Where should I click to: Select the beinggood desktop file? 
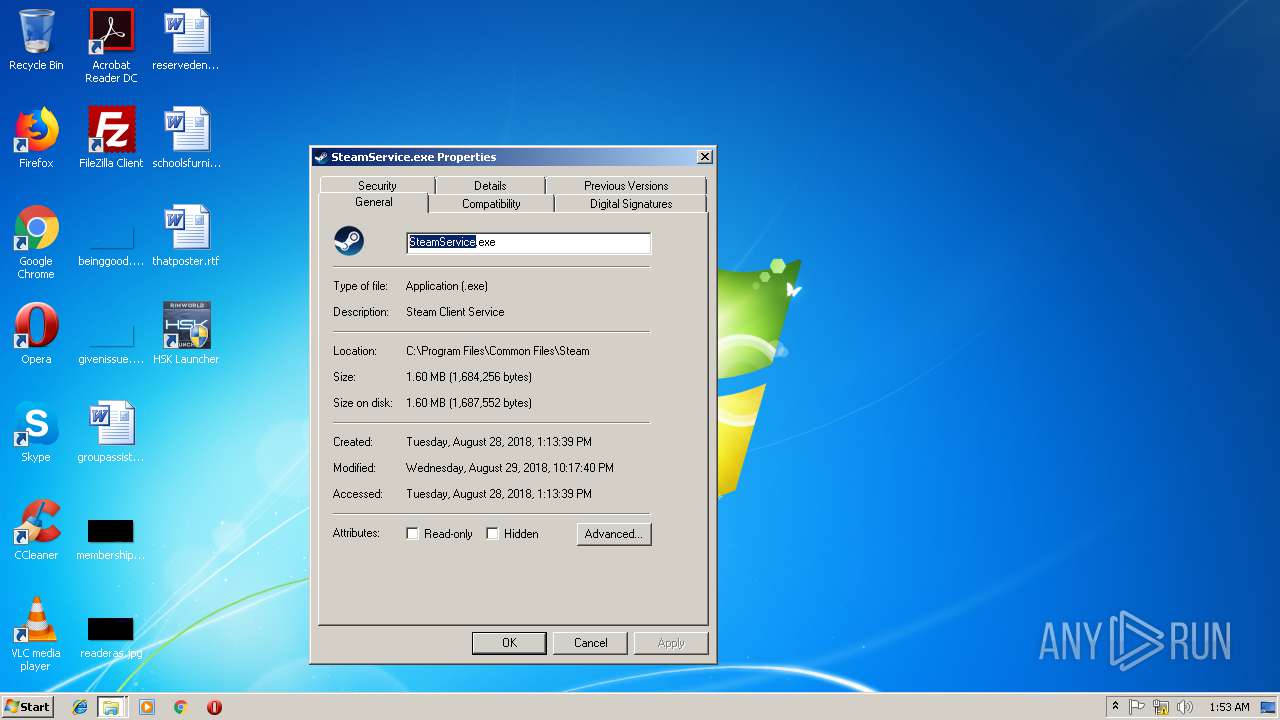(111, 242)
